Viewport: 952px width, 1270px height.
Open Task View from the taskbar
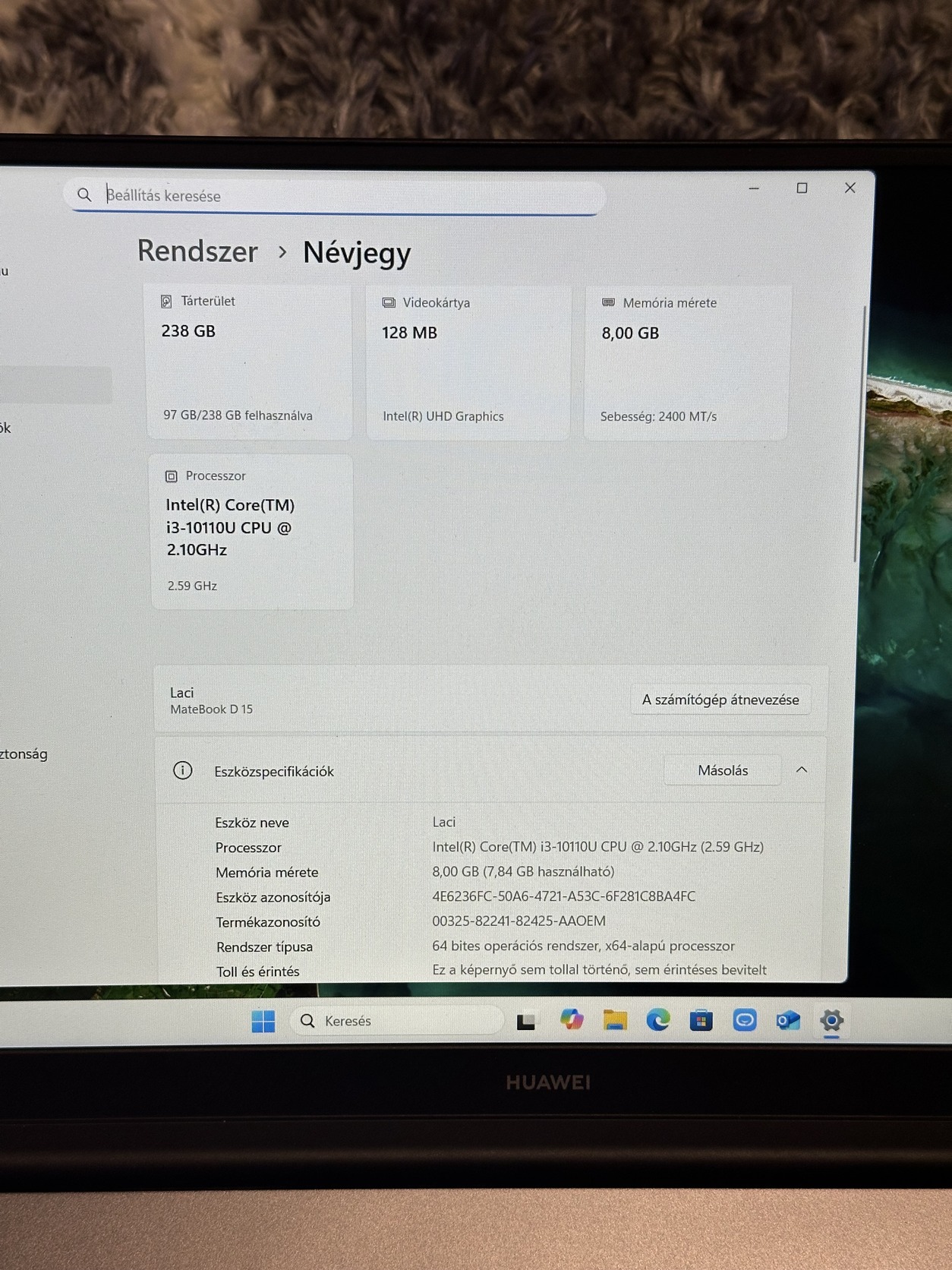pos(526,1022)
